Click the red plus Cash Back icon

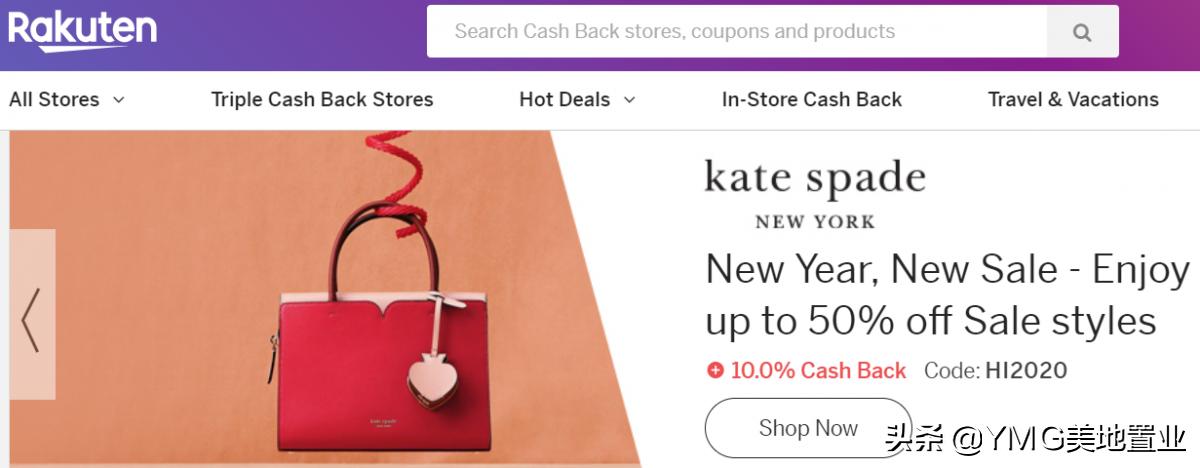[715, 370]
